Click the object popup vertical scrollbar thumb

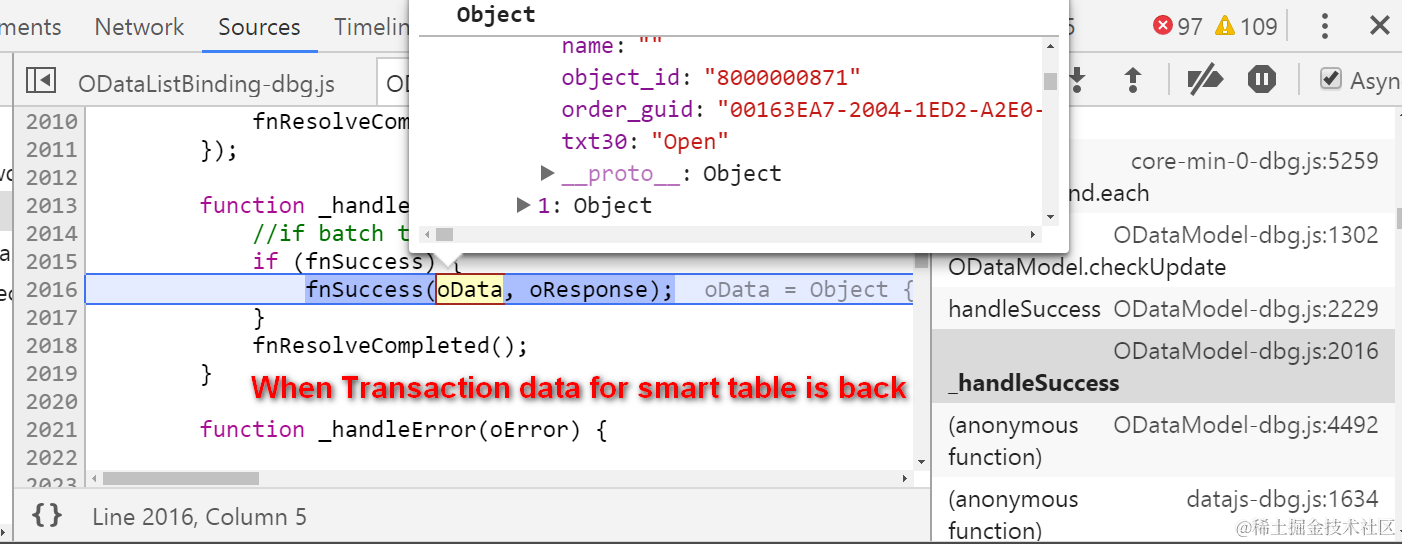(1050, 81)
